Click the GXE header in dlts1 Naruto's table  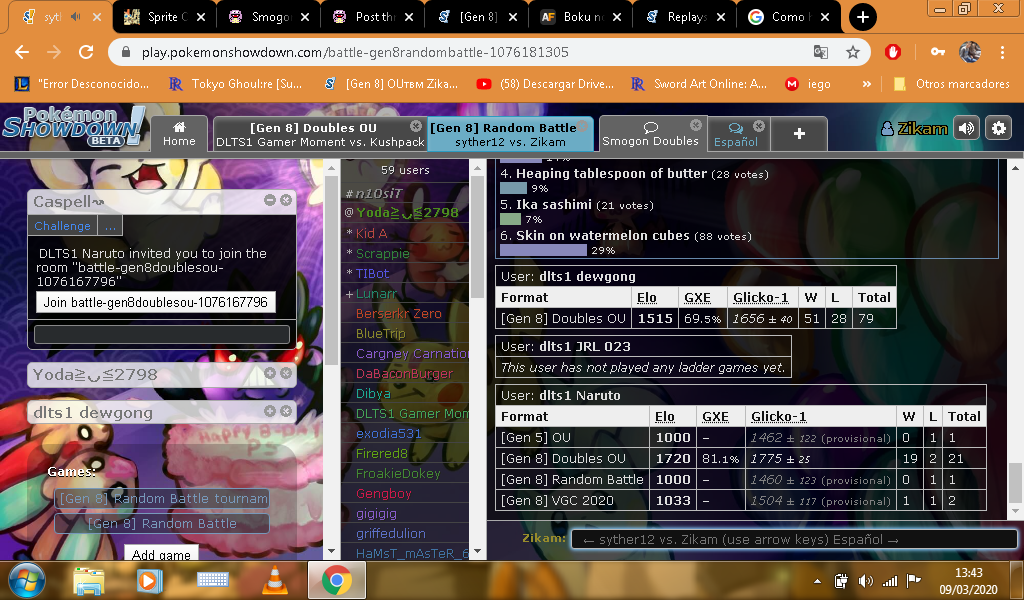pos(715,417)
